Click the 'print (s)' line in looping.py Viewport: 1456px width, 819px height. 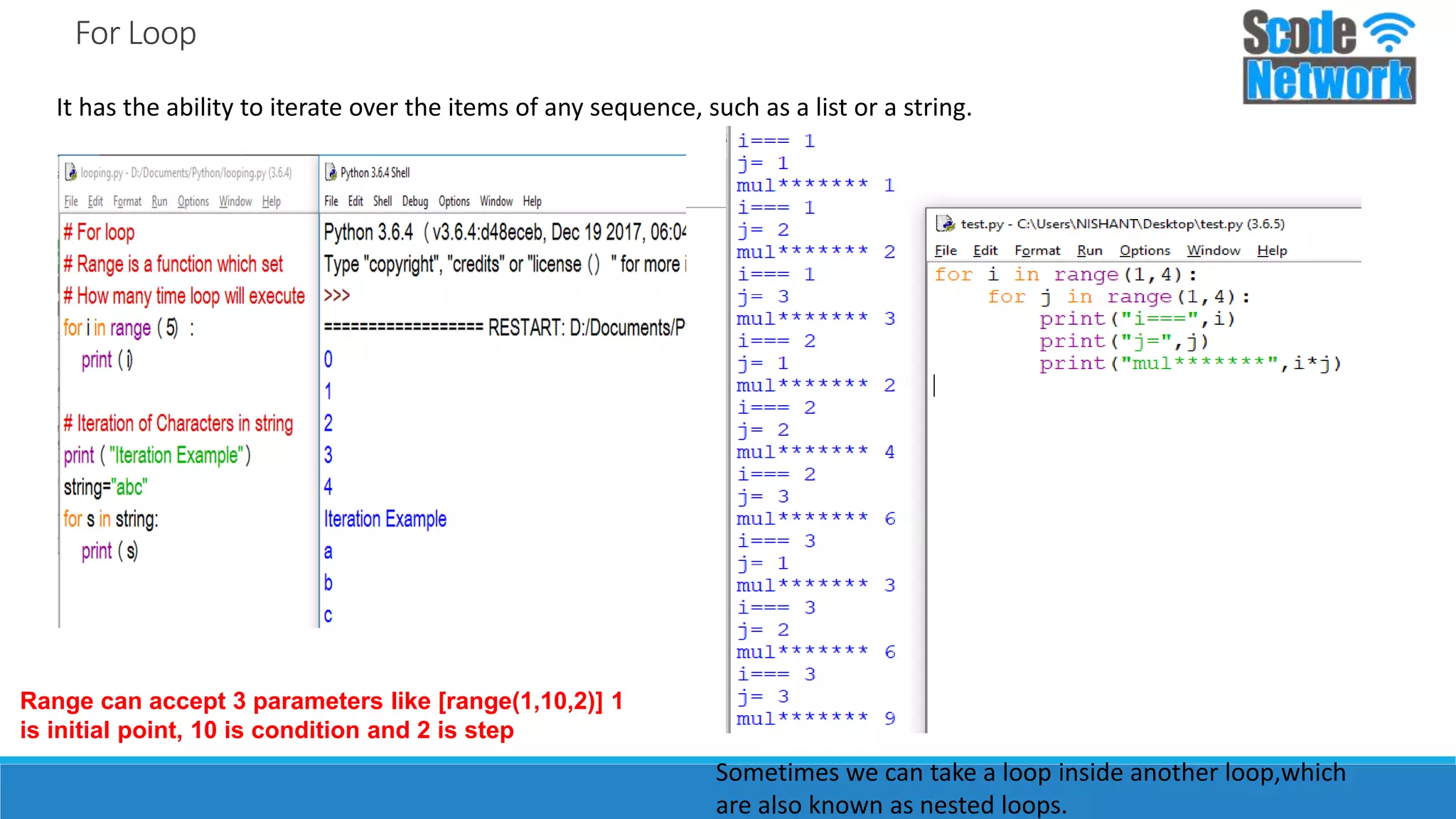[x=109, y=551]
